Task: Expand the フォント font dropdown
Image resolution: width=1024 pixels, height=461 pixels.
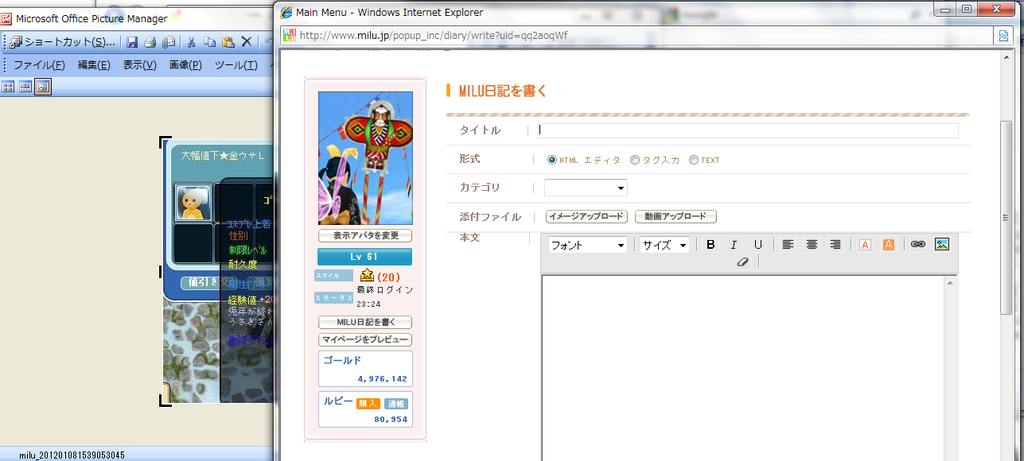Action: coord(588,245)
